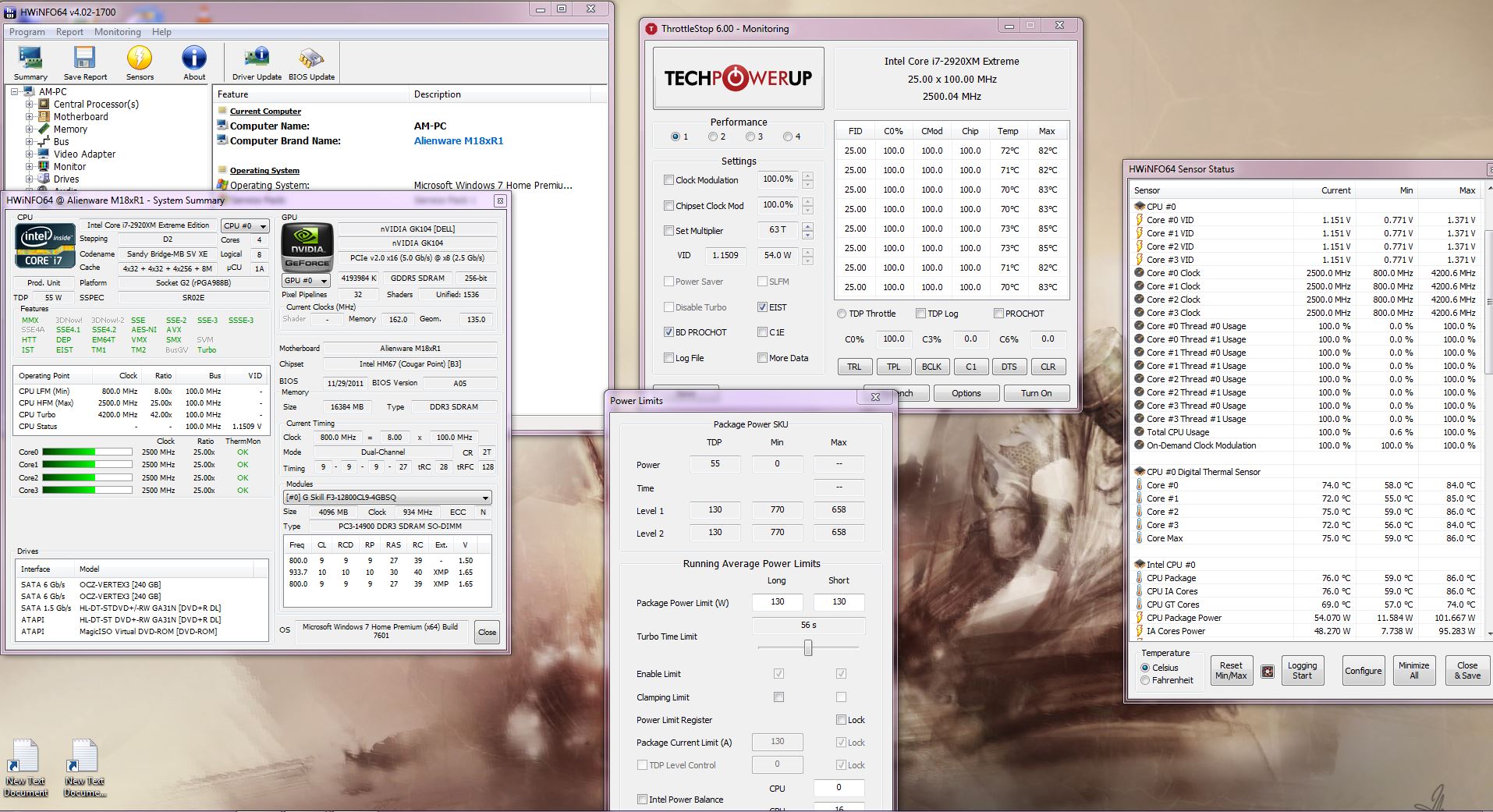Image resolution: width=1493 pixels, height=812 pixels.
Task: Increase Clock Modulation with the stepper arrow
Action: tap(807, 176)
